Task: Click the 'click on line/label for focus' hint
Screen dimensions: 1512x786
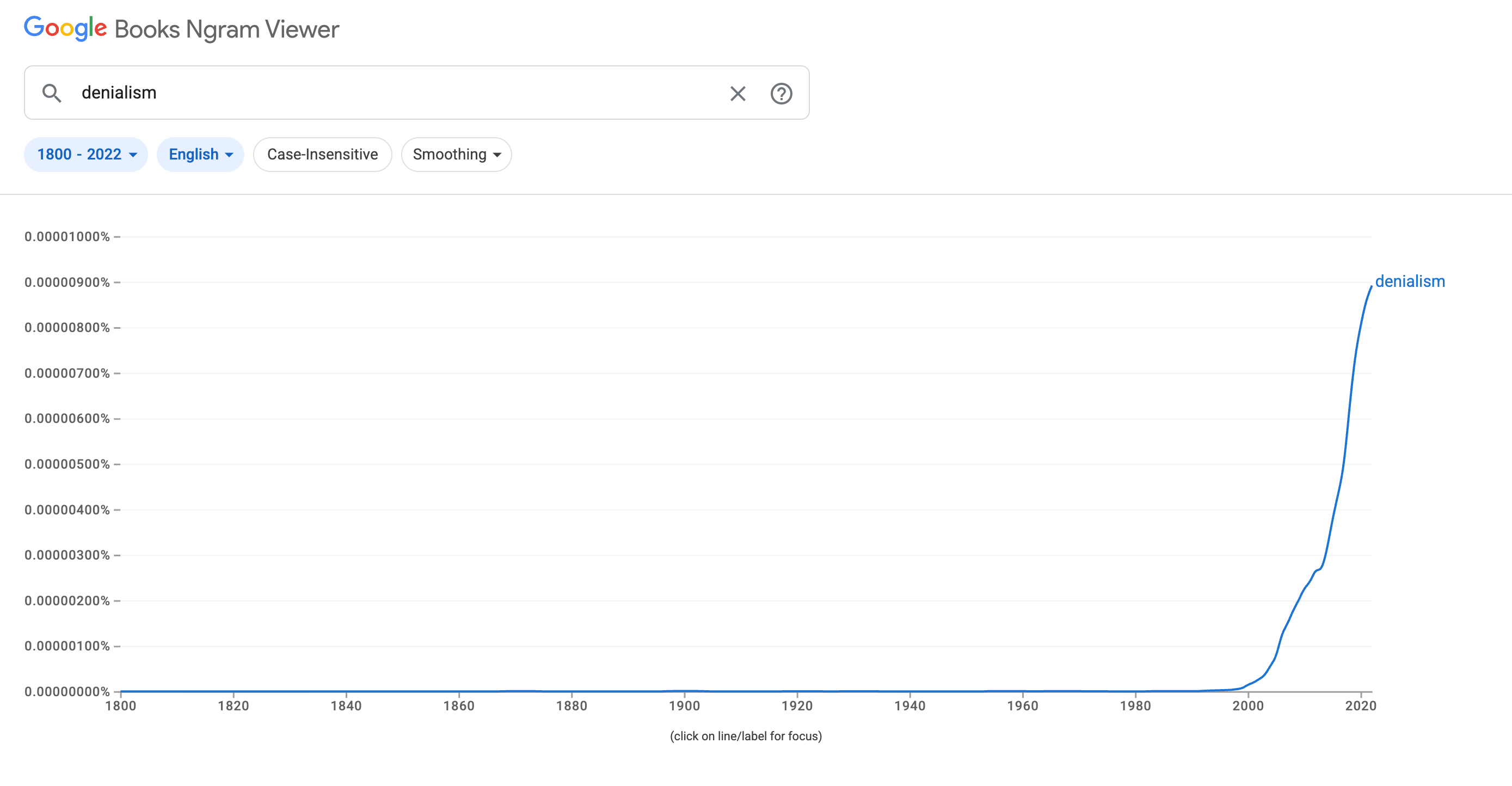Action: pos(746,736)
